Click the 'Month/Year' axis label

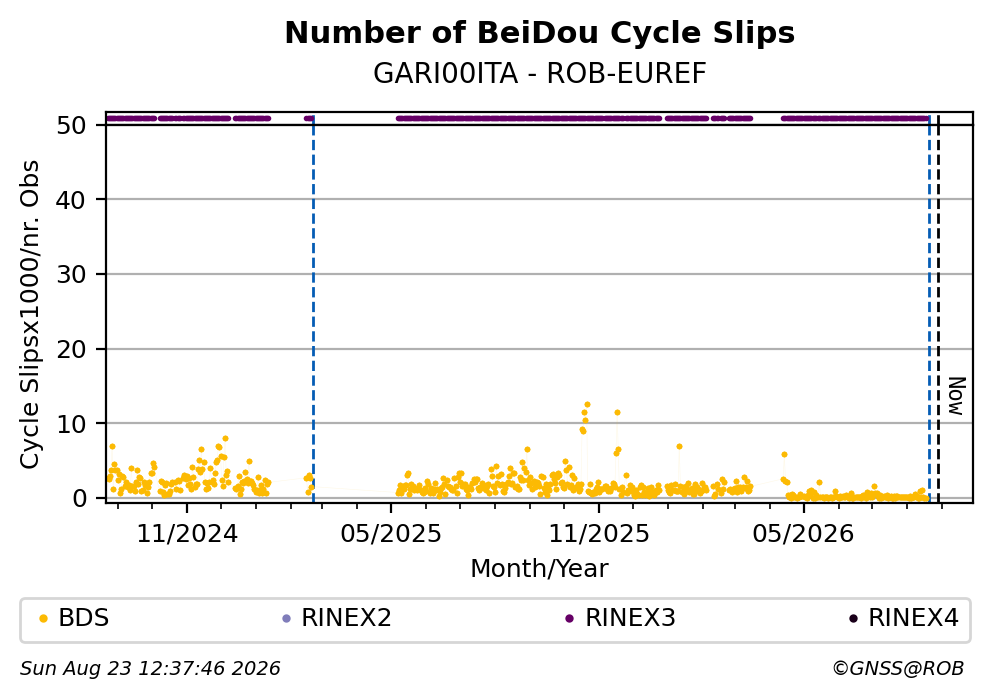pyautogui.click(x=539, y=569)
